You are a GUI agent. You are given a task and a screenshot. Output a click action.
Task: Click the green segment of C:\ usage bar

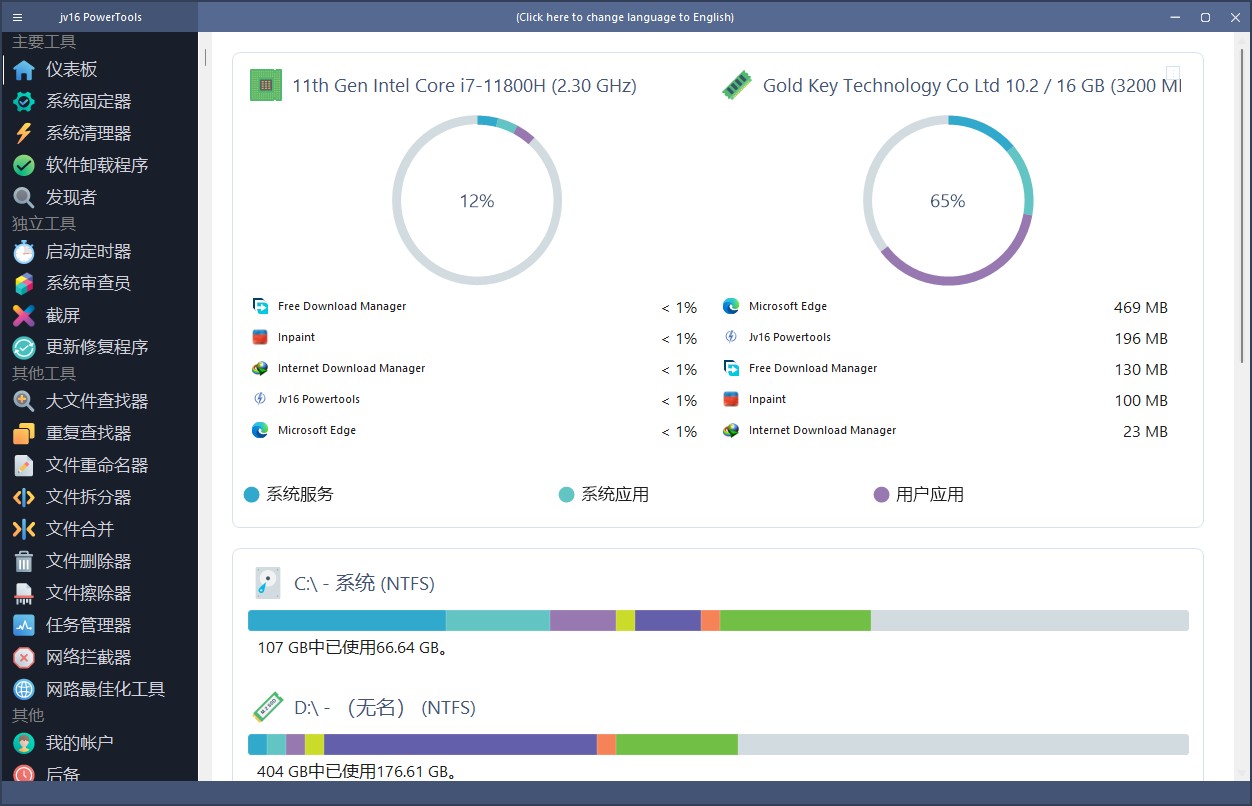point(795,620)
